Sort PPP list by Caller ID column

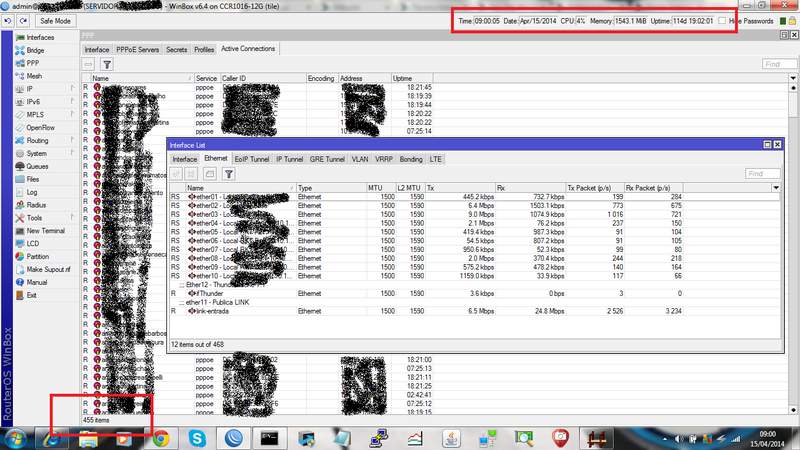click(x=262, y=78)
